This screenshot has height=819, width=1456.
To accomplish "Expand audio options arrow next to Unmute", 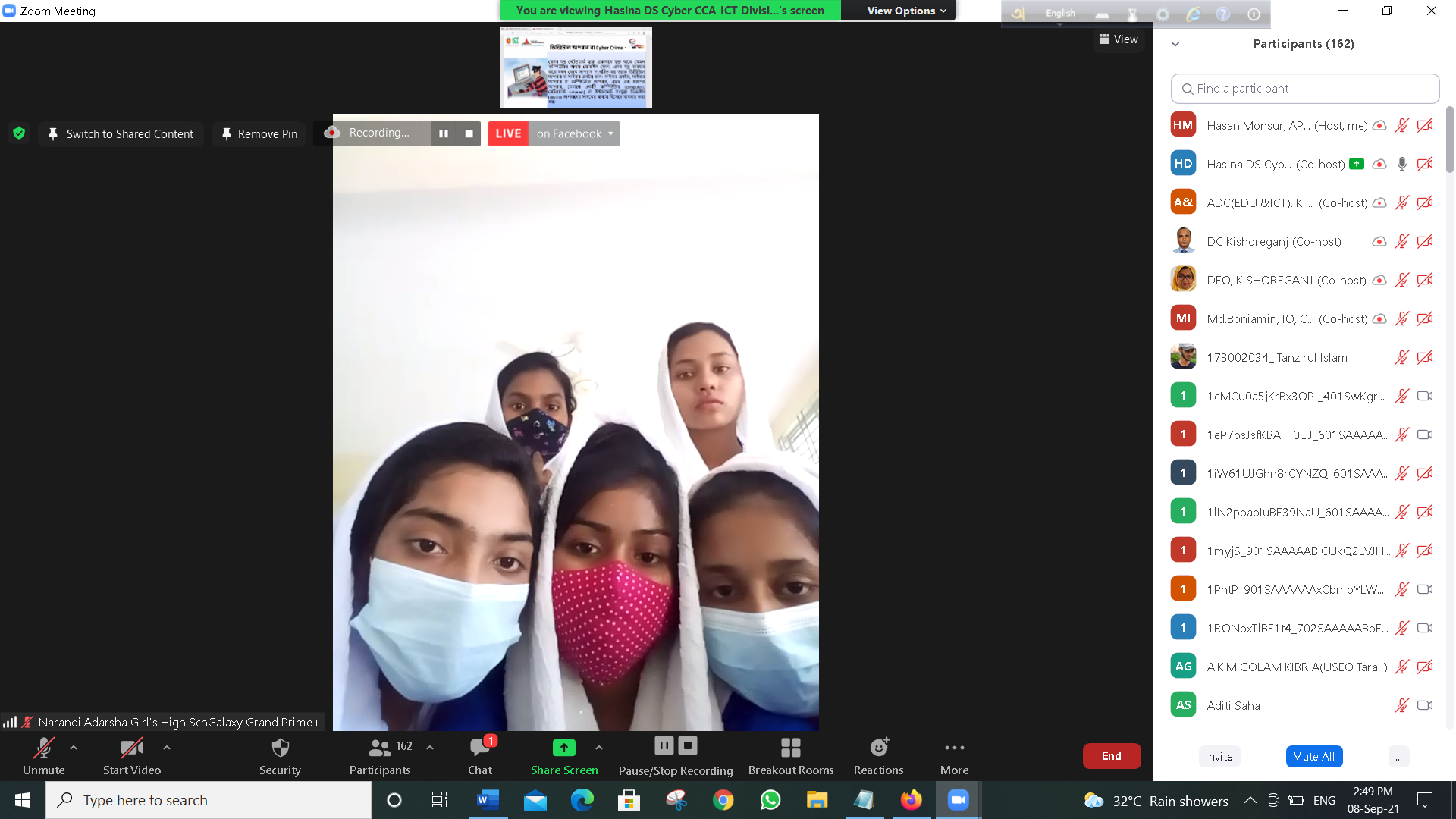I will [74, 748].
